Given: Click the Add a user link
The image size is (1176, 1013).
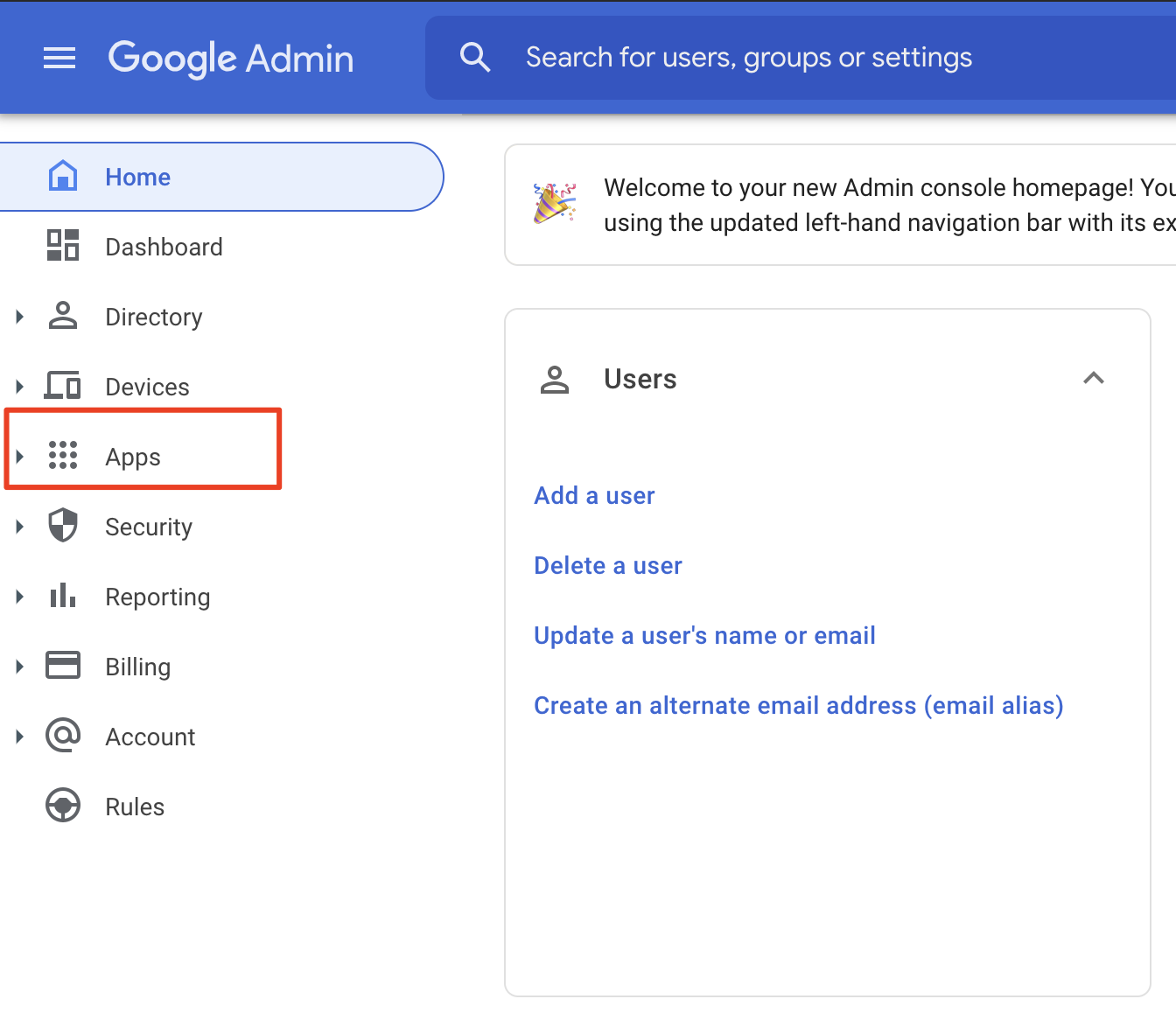Looking at the screenshot, I should (x=594, y=495).
